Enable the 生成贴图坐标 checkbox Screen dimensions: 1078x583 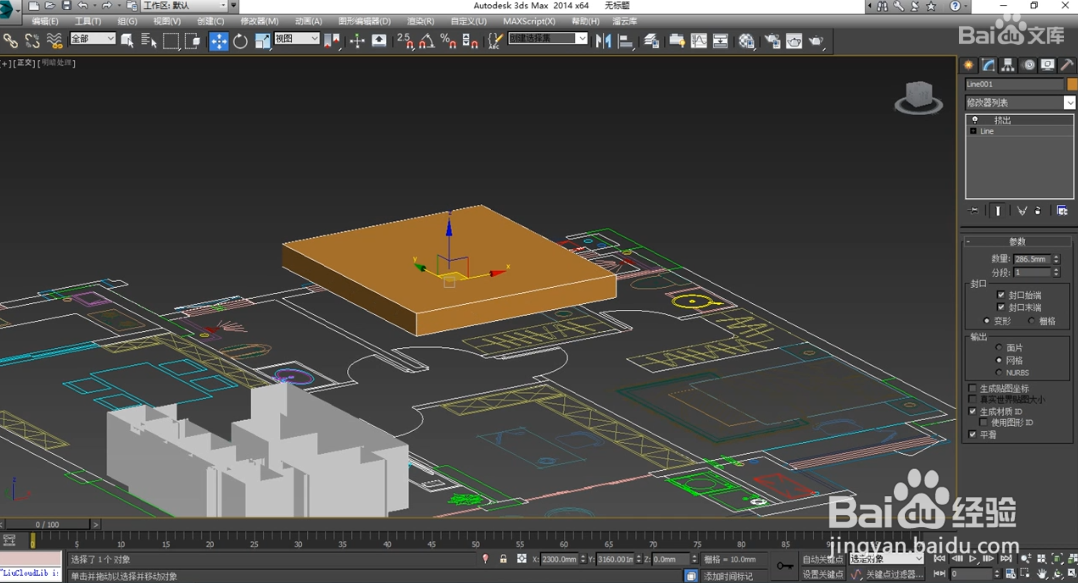(x=972, y=388)
